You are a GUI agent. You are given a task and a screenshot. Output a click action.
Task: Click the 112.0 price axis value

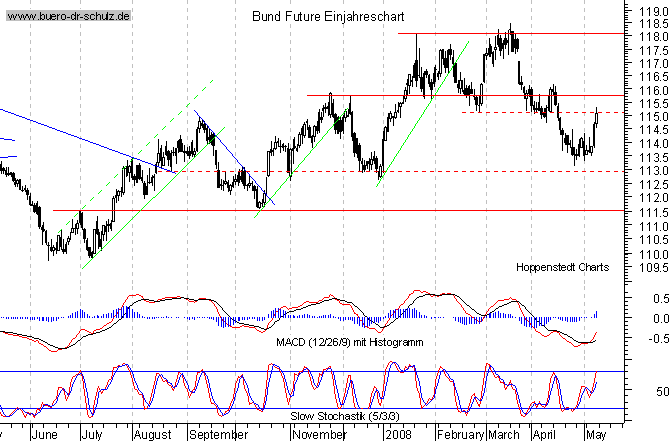653,198
